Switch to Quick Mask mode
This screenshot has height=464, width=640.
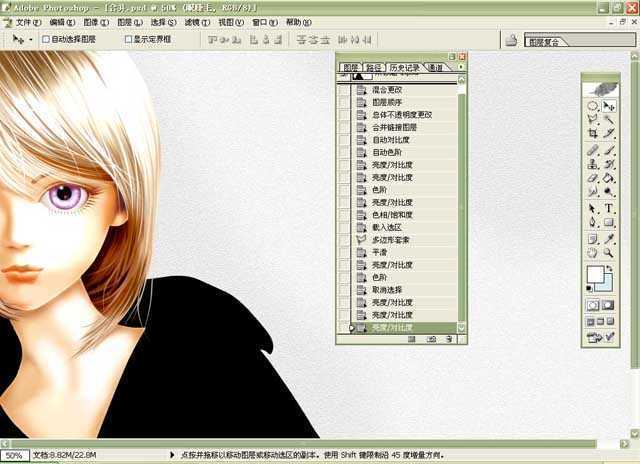click(x=609, y=305)
